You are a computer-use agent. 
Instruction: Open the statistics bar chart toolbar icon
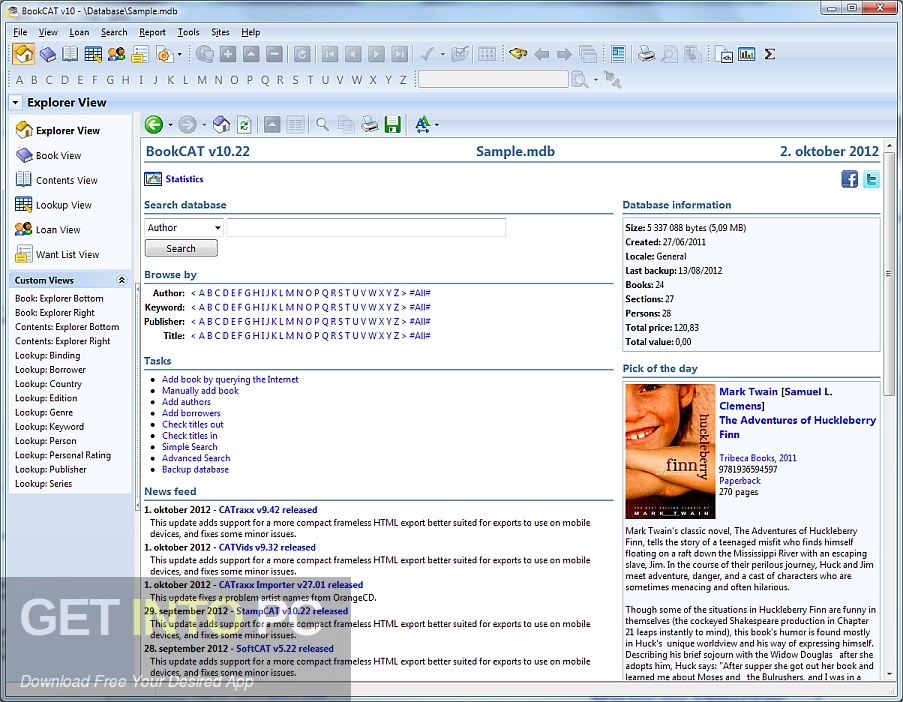coord(747,54)
